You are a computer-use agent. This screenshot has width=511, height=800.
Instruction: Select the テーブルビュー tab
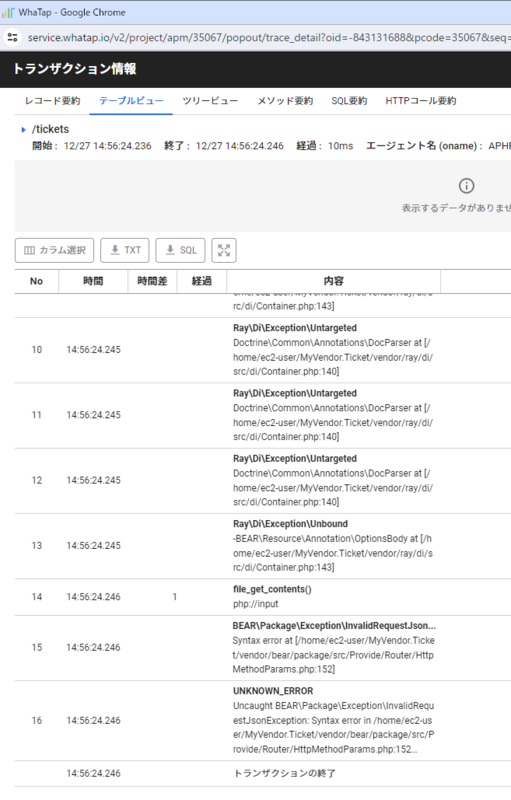(x=131, y=101)
